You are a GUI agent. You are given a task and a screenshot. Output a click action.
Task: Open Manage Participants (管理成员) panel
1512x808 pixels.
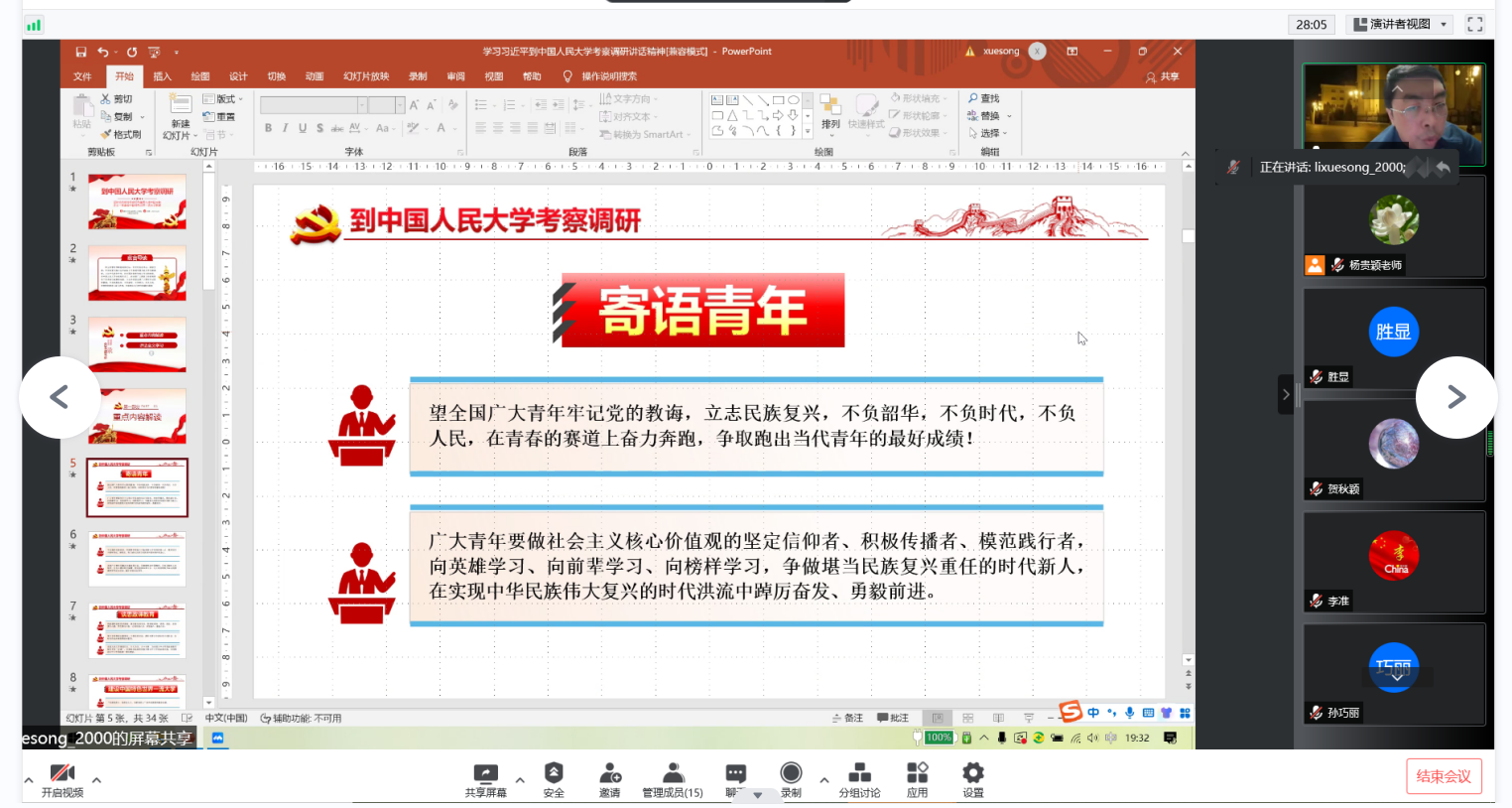tap(673, 774)
